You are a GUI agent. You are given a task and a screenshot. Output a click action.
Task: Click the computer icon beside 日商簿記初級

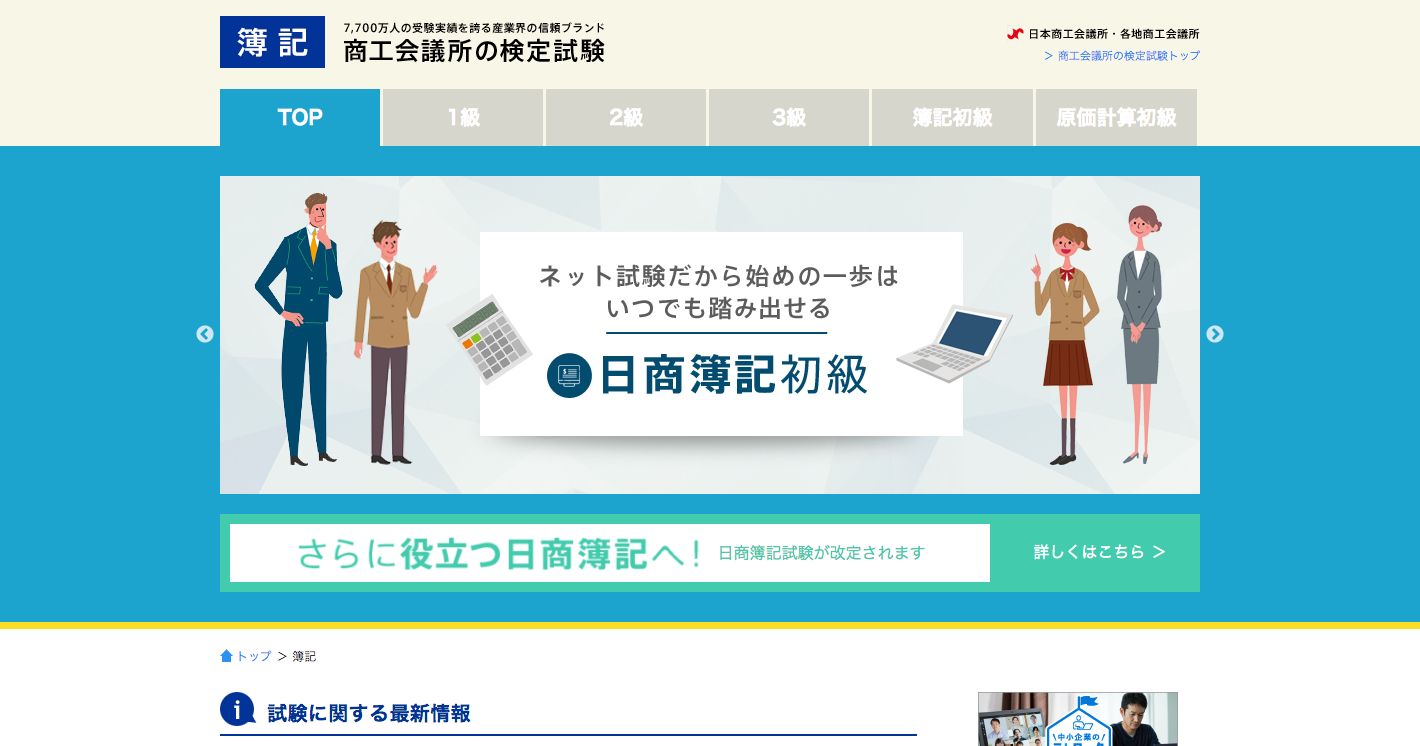point(569,376)
